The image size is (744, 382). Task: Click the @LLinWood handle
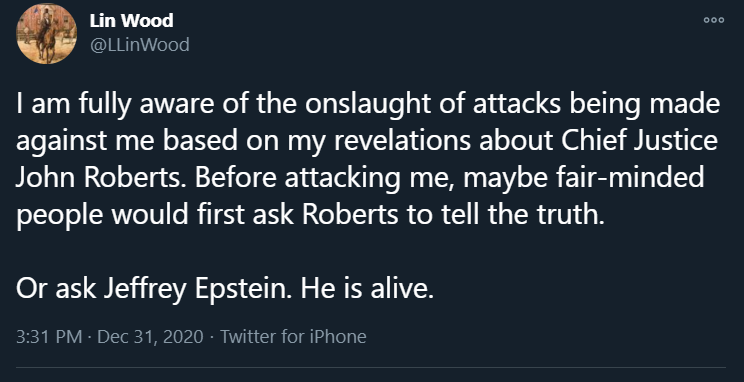[140, 45]
